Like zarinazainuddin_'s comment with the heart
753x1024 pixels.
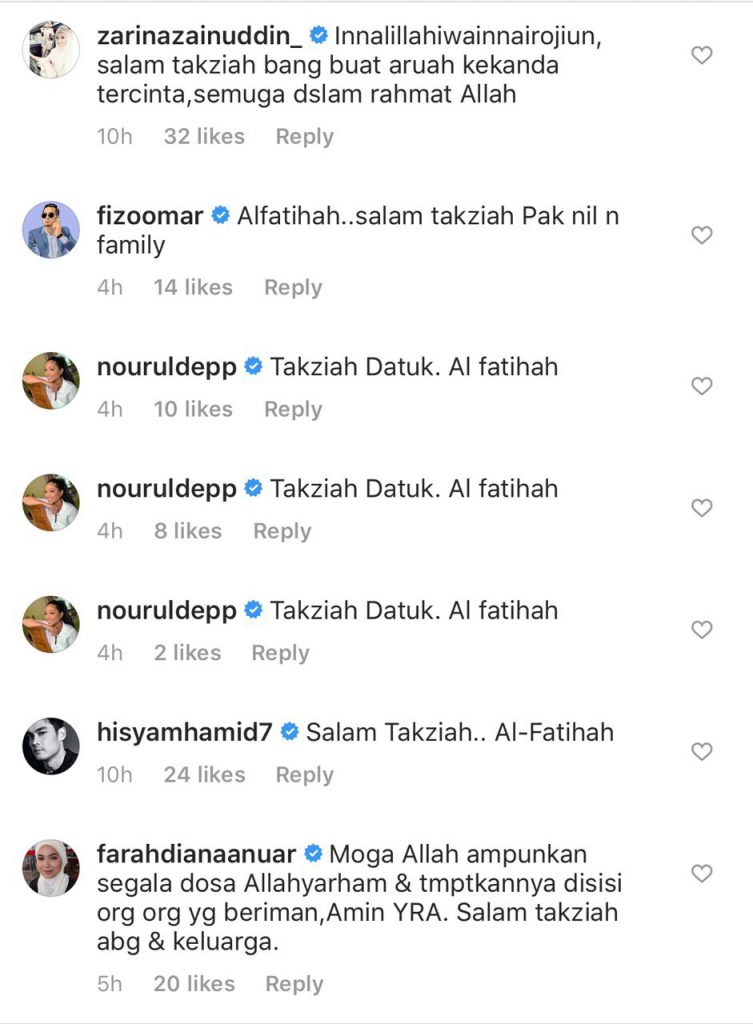point(701,55)
